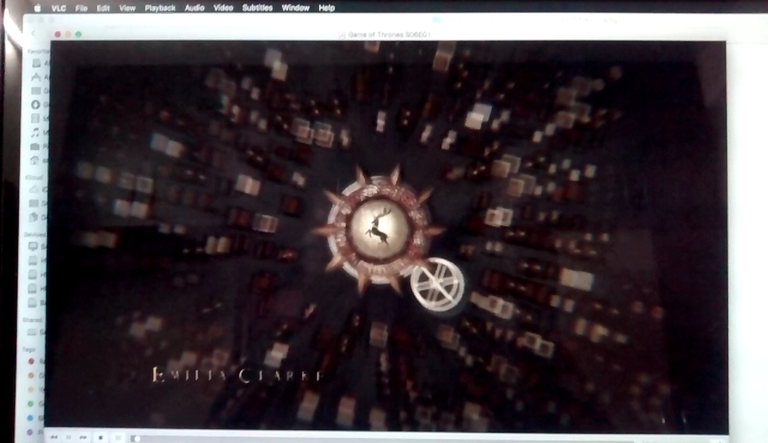Stop the video playback
This screenshot has width=768, height=443.
click(100, 437)
